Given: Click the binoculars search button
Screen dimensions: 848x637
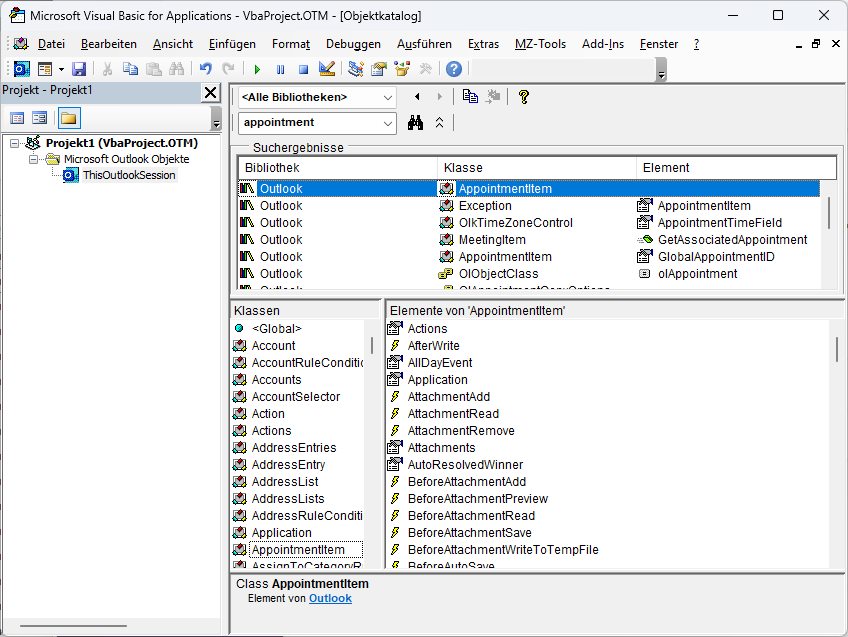Looking at the screenshot, I should (416, 123).
